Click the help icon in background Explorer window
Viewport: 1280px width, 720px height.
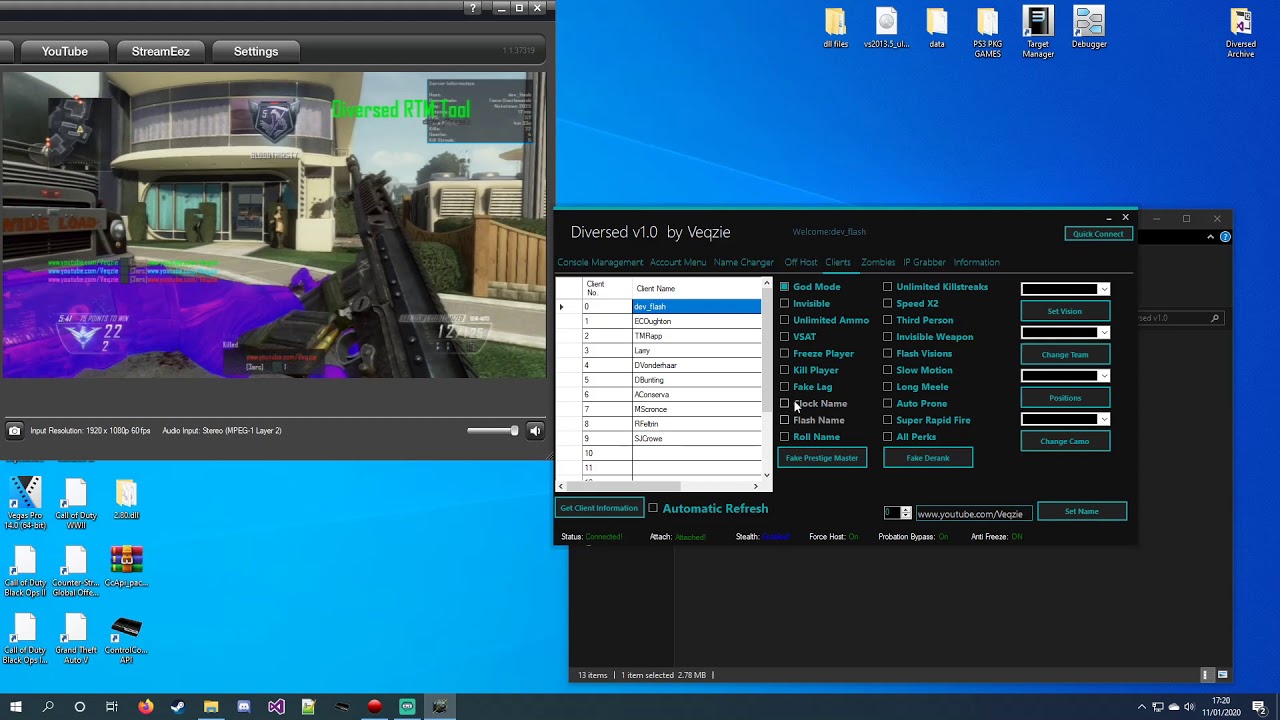pyautogui.click(x=1225, y=237)
